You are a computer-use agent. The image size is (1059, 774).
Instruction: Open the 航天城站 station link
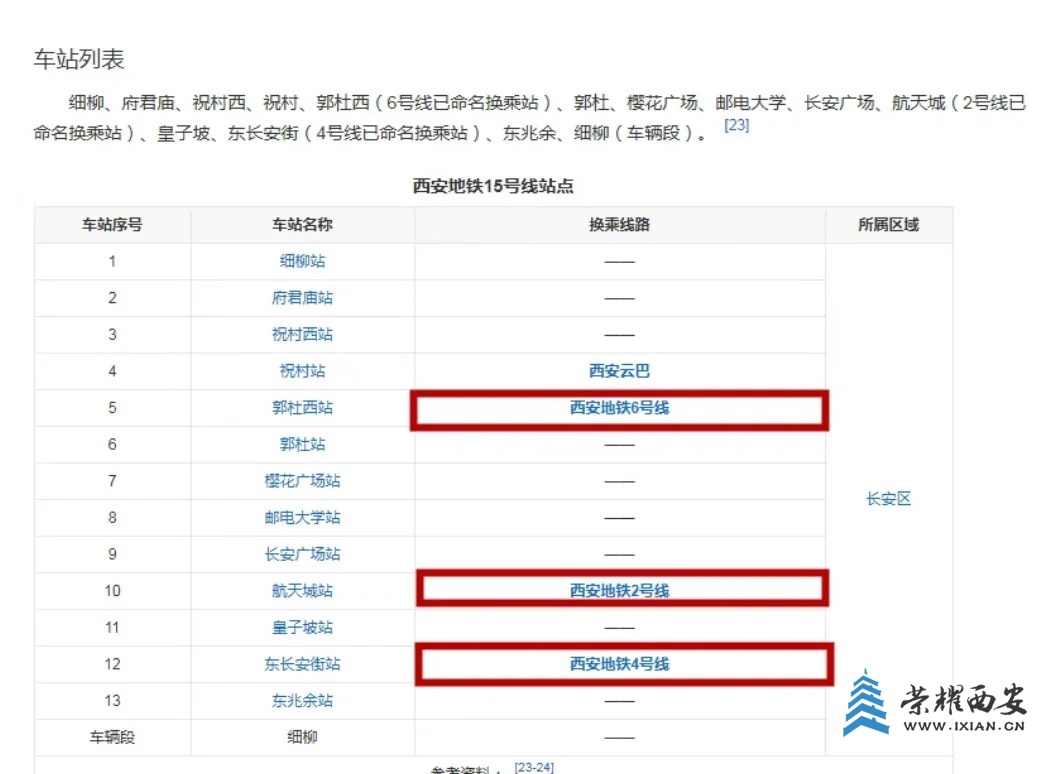coord(302,590)
